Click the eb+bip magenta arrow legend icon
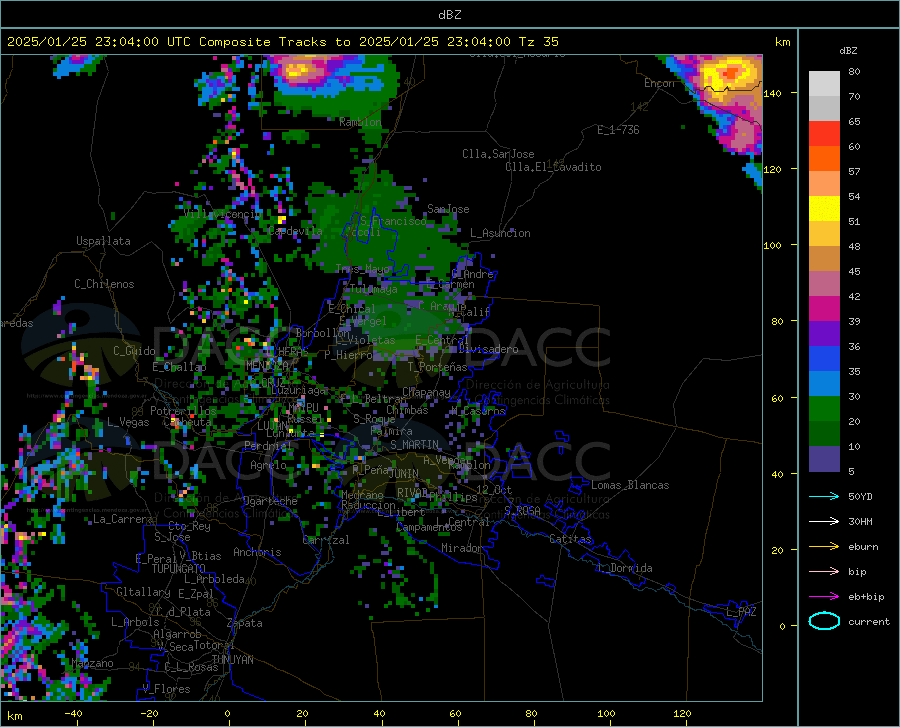This screenshot has height=727, width=900. 824,597
